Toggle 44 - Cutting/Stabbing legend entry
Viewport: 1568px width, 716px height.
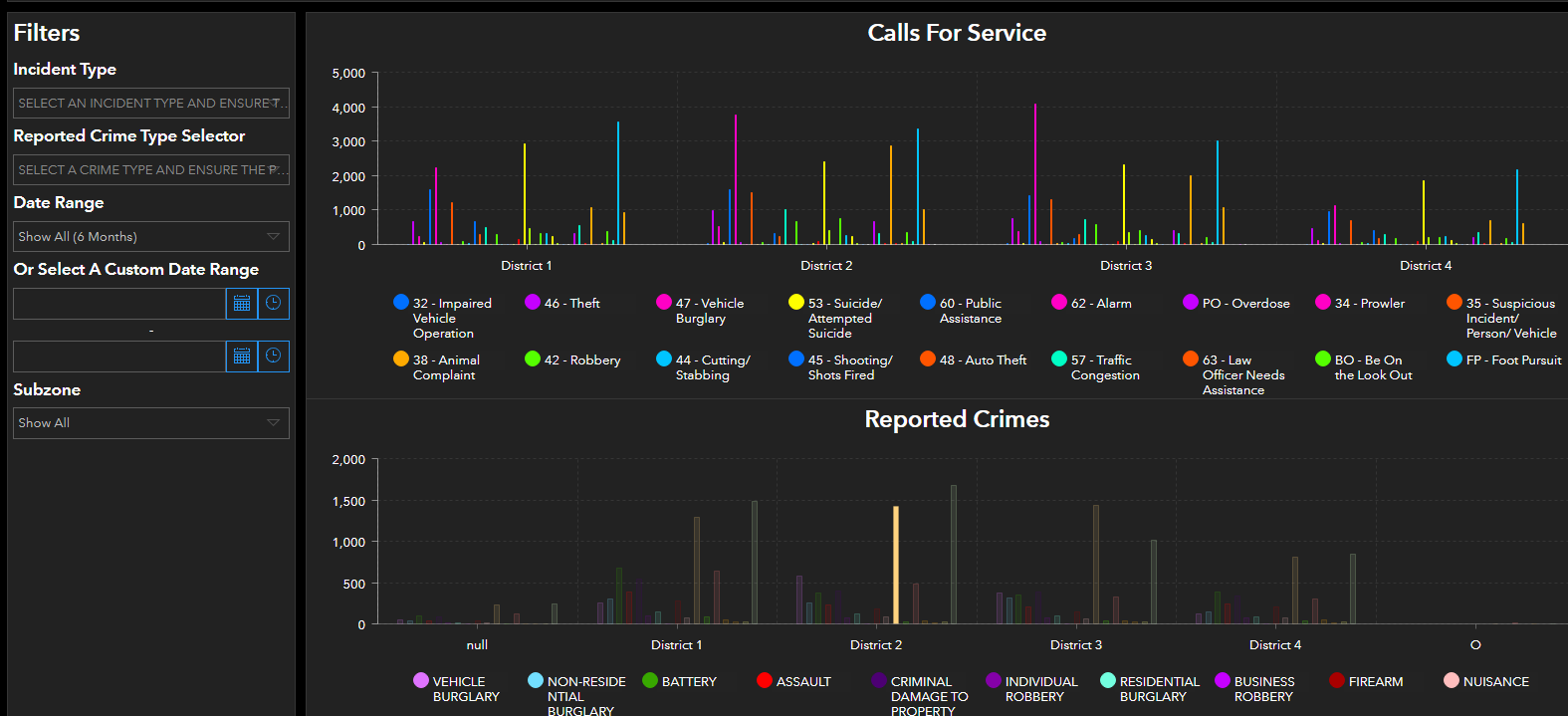coord(704,367)
